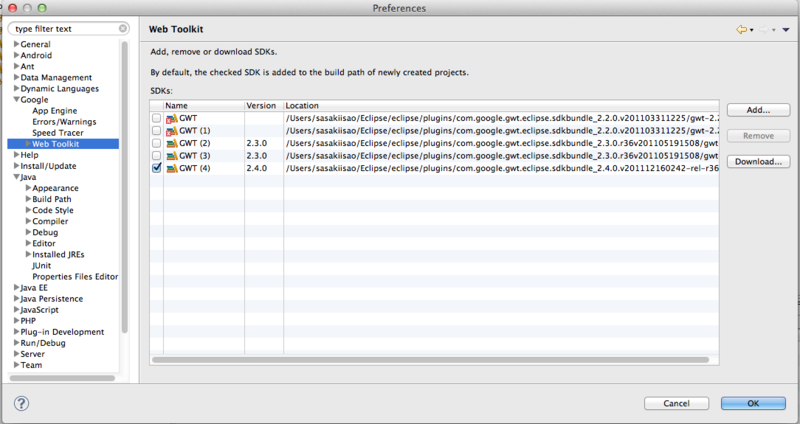Click the Download... button
800x424 pixels.
[758, 162]
